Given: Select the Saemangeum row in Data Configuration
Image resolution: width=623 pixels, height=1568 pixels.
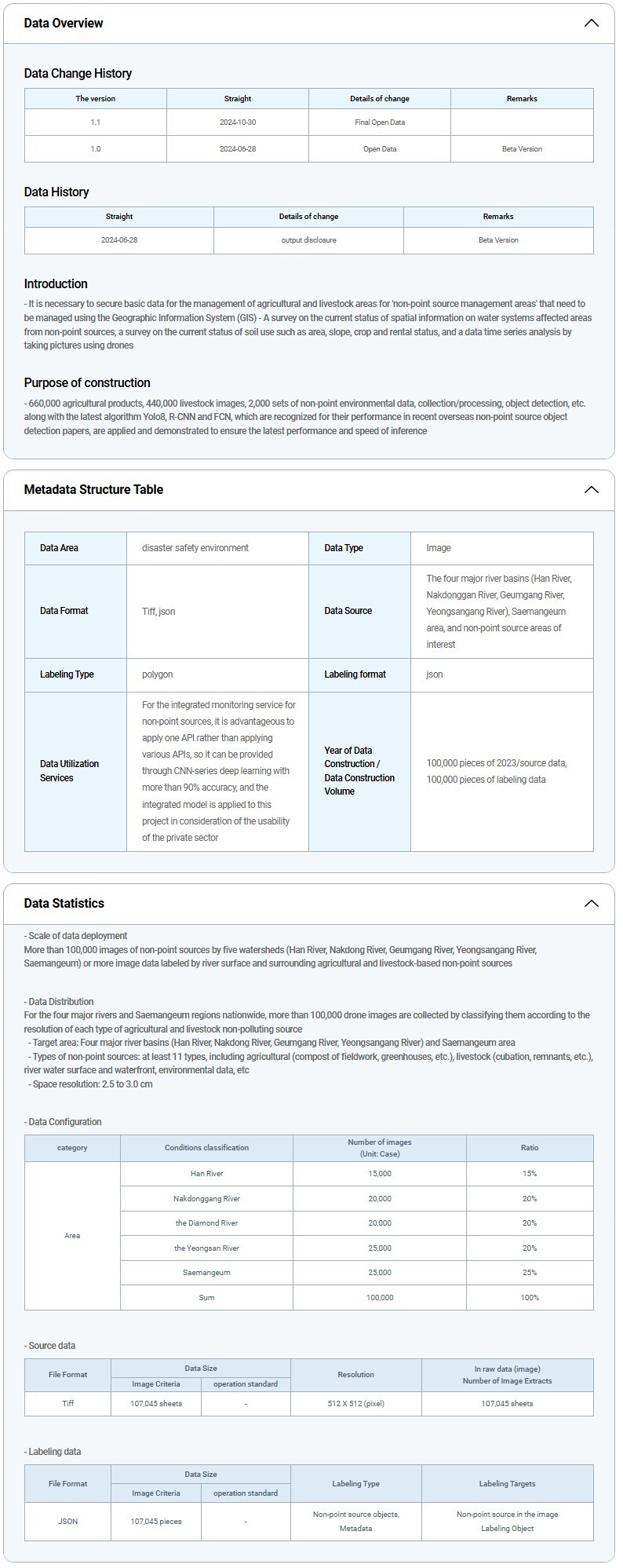Looking at the screenshot, I should click(206, 1272).
